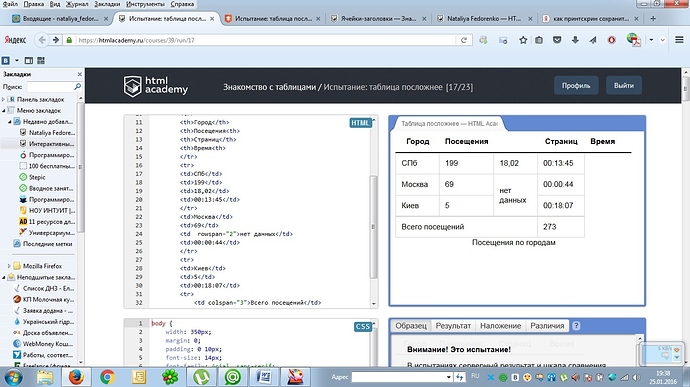Screen dimensions: 690x387
Task: Open downloads with the down arrow icon
Action: tap(575, 40)
